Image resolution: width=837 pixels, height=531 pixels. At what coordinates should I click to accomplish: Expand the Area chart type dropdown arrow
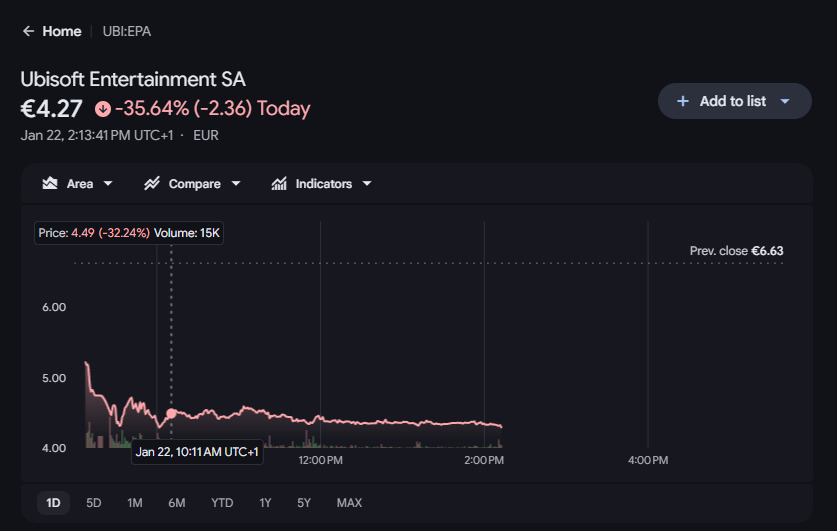[108, 184]
